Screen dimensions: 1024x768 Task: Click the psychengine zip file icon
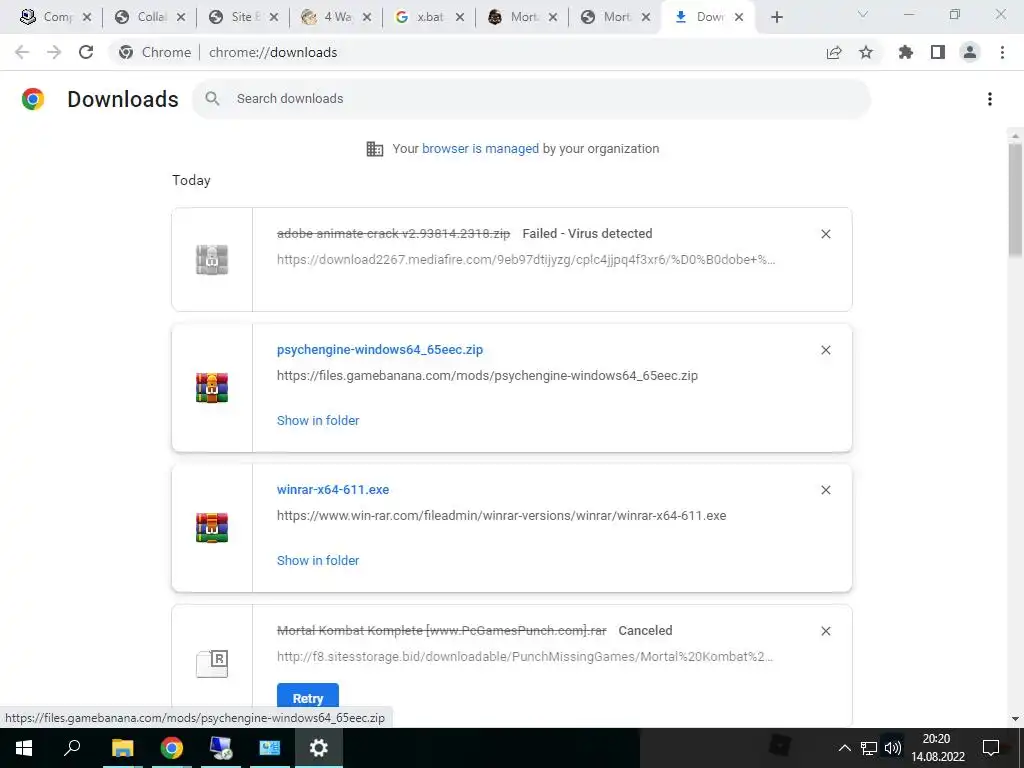[x=212, y=388]
